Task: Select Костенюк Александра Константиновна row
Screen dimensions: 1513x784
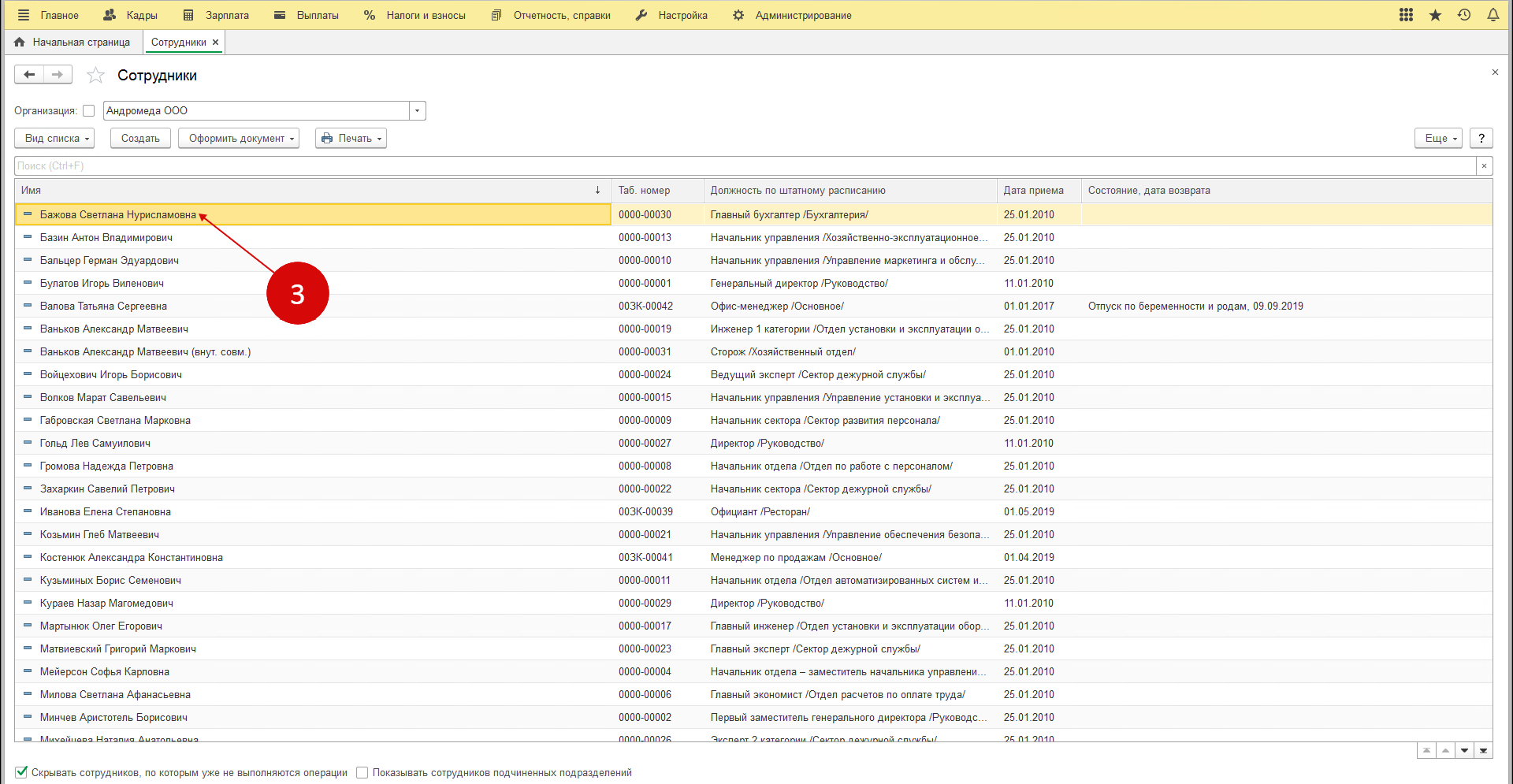Action: [132, 557]
